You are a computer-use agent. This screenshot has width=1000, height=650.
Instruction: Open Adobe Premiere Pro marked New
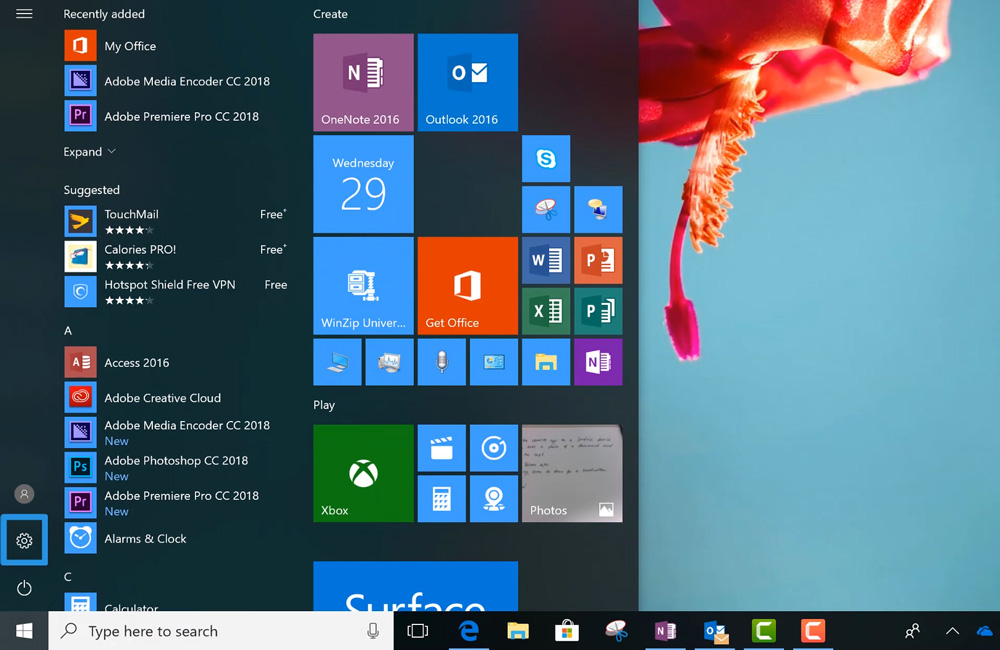click(x=175, y=503)
